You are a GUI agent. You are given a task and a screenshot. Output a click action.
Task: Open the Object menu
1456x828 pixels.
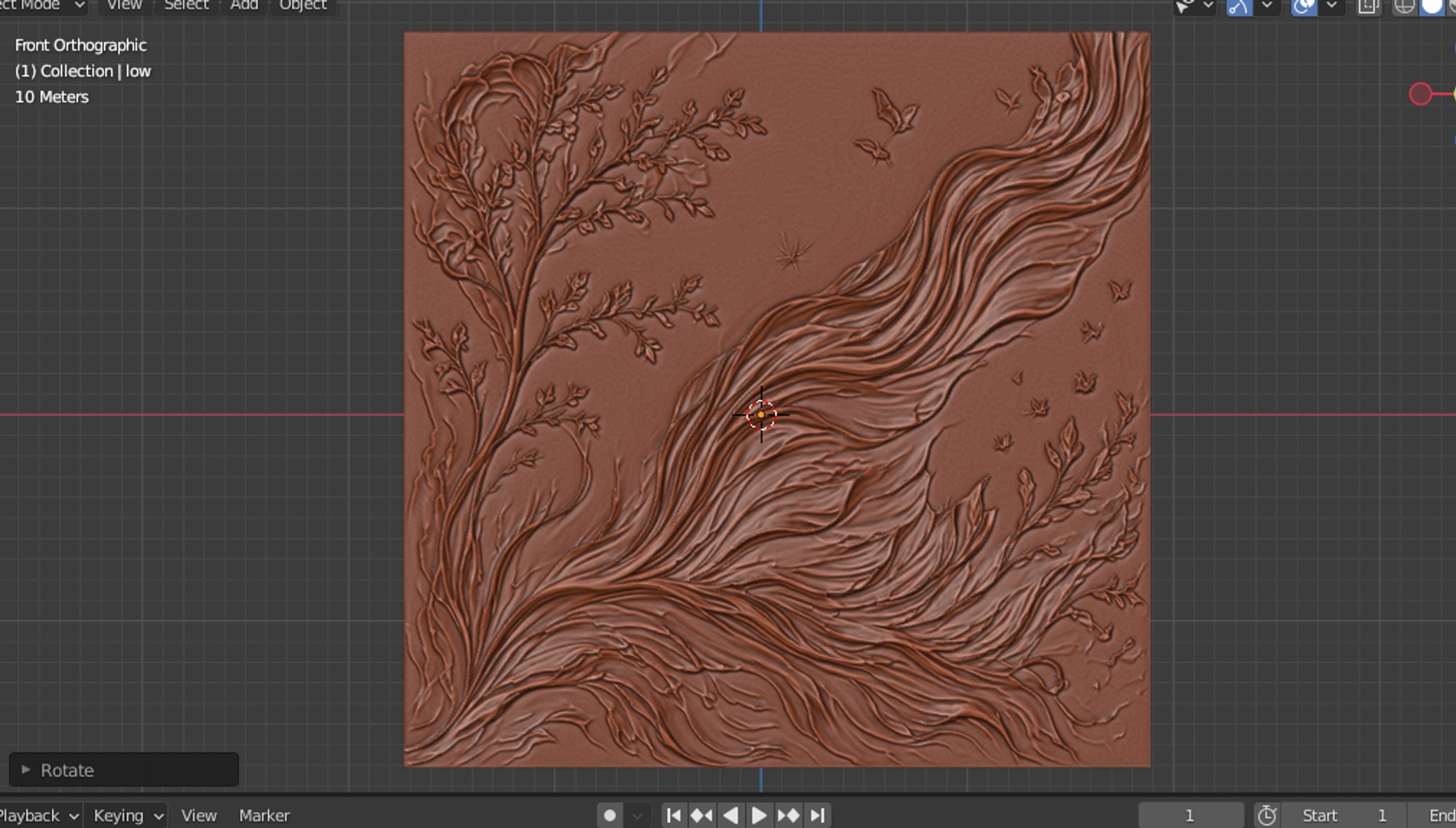pyautogui.click(x=303, y=5)
